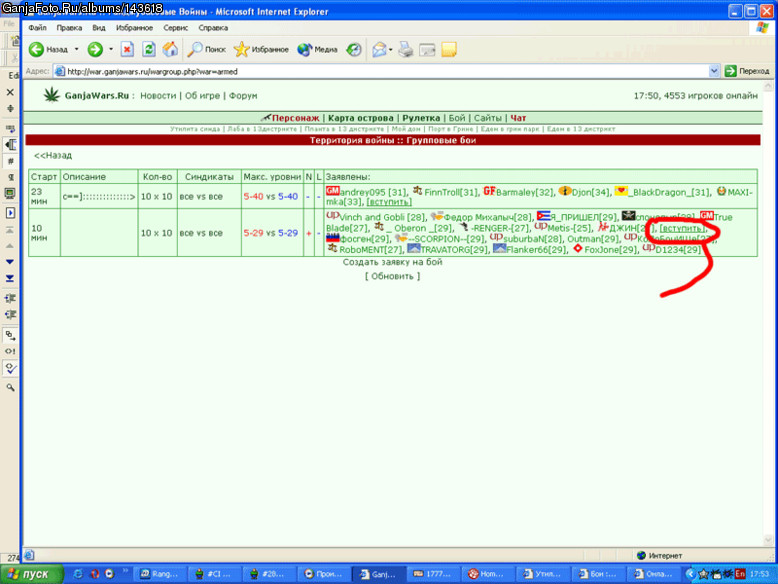Click the Internet Explorer quick launch icon

(78, 574)
